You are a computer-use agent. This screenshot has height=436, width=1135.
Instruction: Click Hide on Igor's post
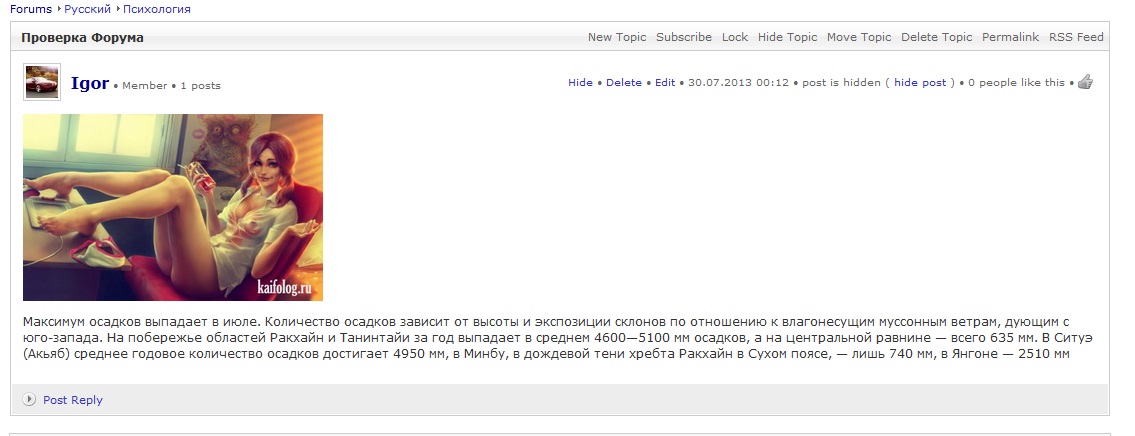(x=581, y=83)
